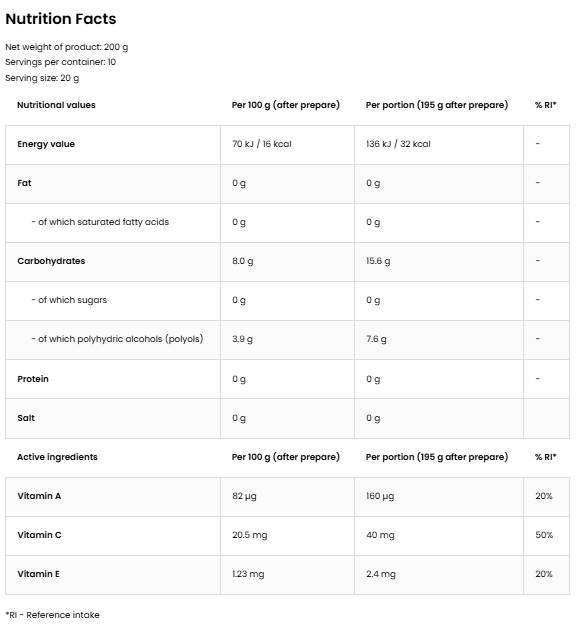Click the Active ingredients section header
The image size is (580, 634).
57,457
